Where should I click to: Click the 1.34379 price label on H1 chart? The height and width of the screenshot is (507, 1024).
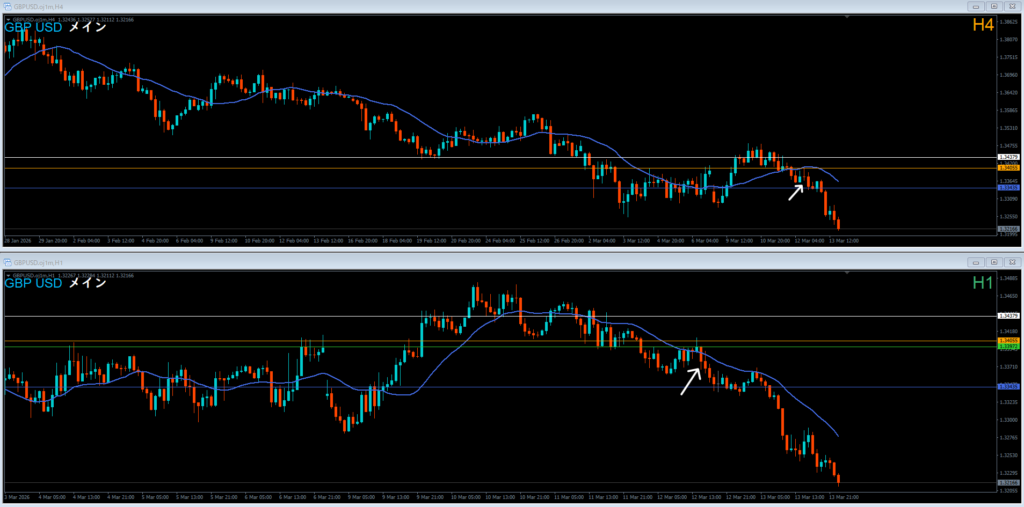tap(1008, 316)
